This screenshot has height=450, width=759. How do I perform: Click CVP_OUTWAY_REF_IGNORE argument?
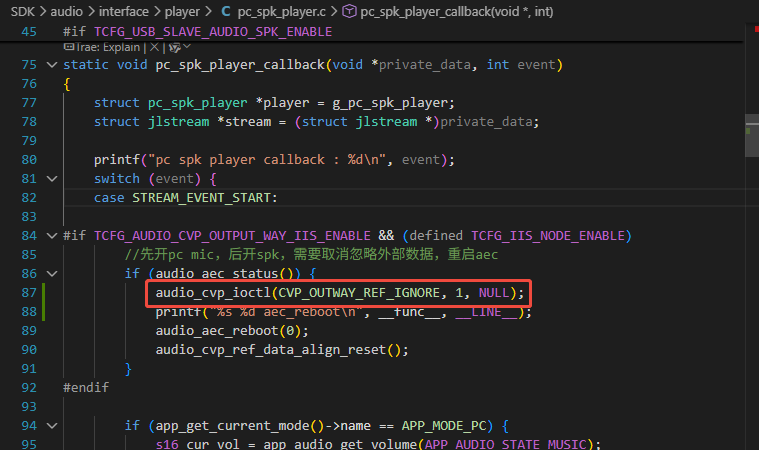359,293
